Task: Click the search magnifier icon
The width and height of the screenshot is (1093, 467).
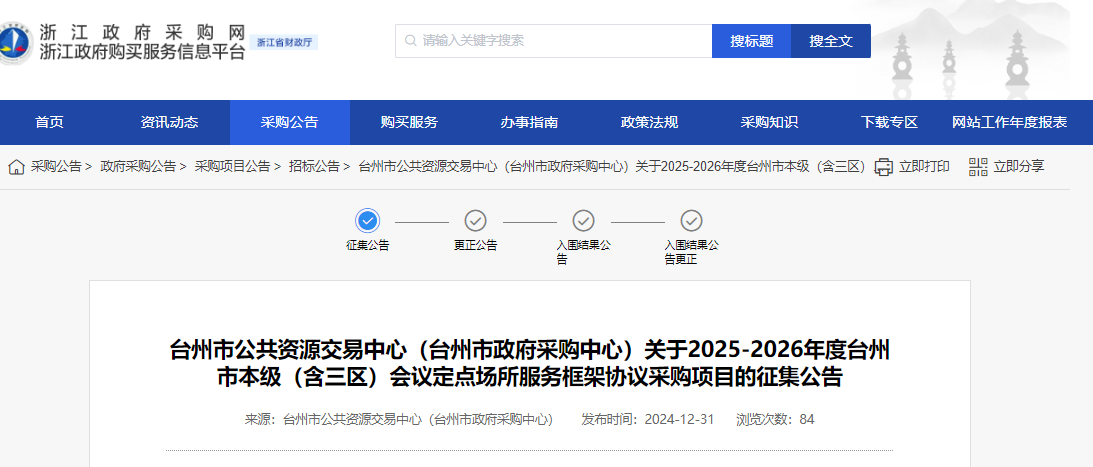Action: coord(410,41)
